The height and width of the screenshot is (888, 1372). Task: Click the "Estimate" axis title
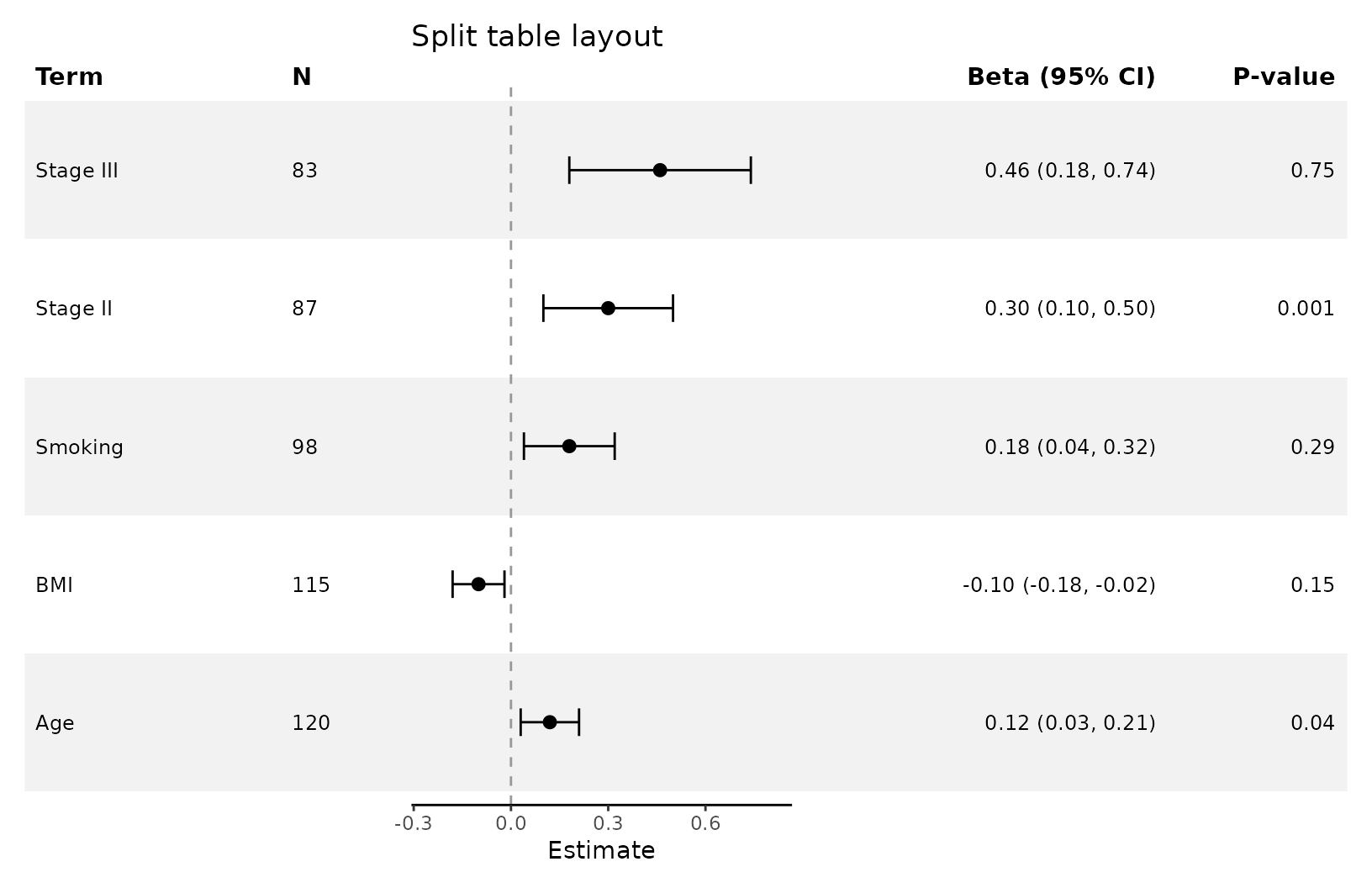coord(601,851)
